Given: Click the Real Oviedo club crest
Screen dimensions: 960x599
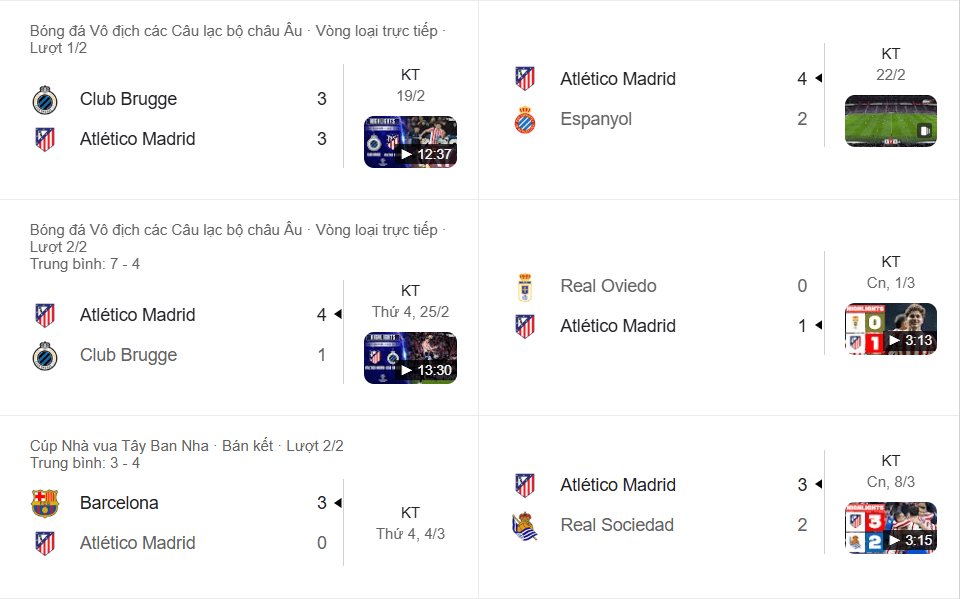Looking at the screenshot, I should tap(524, 285).
